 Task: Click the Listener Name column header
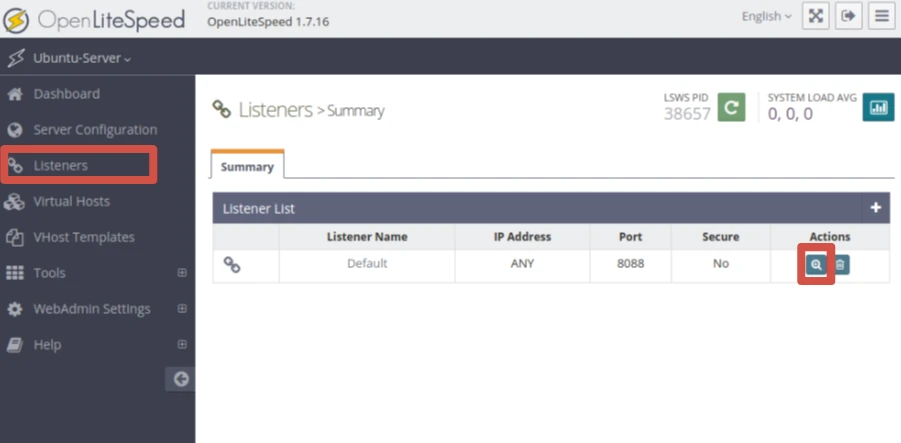point(367,237)
